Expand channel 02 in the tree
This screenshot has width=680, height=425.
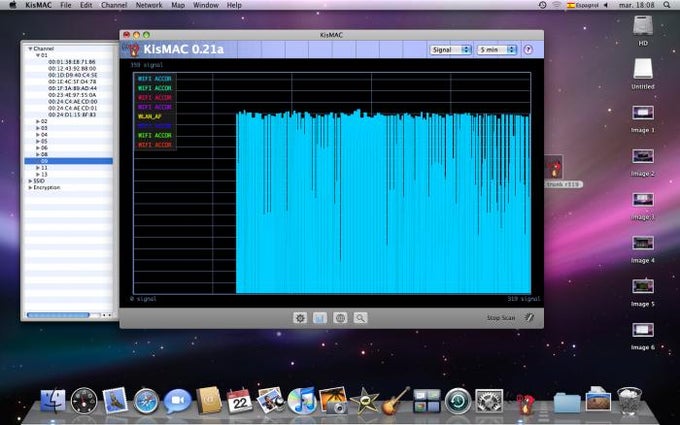(38, 121)
